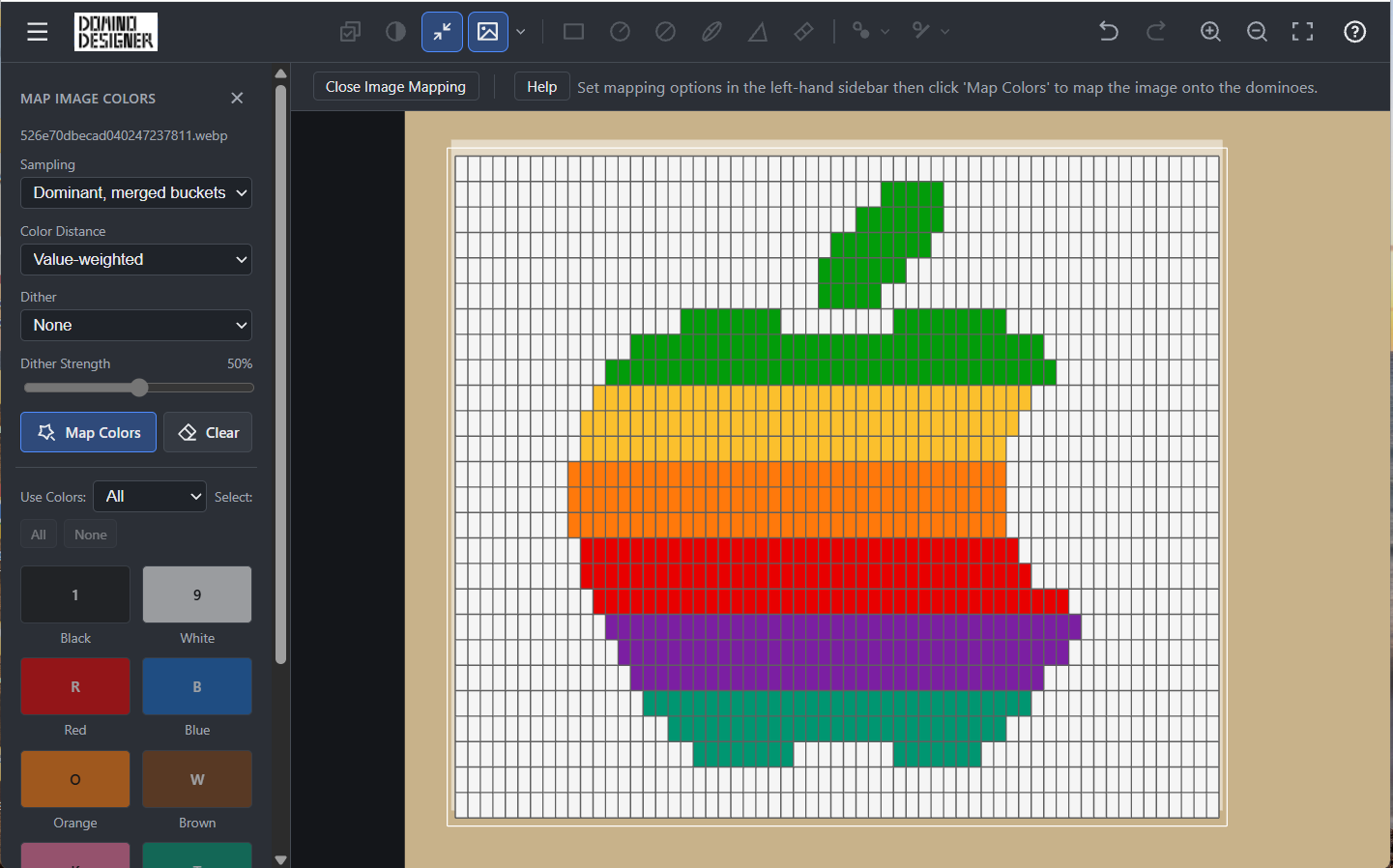1393x868 pixels.
Task: Open the connected-dots tool
Action: [860, 31]
